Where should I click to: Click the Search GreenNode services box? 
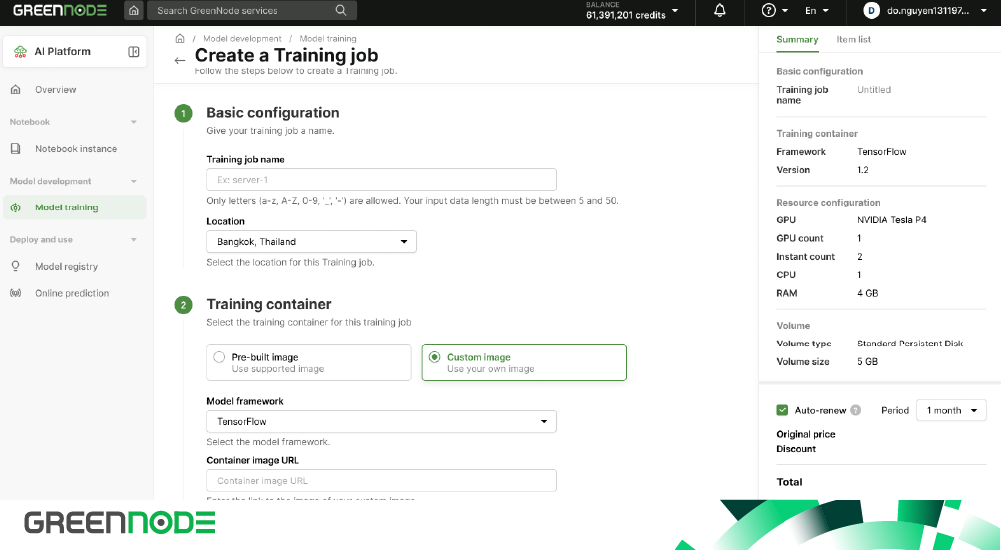(x=252, y=10)
